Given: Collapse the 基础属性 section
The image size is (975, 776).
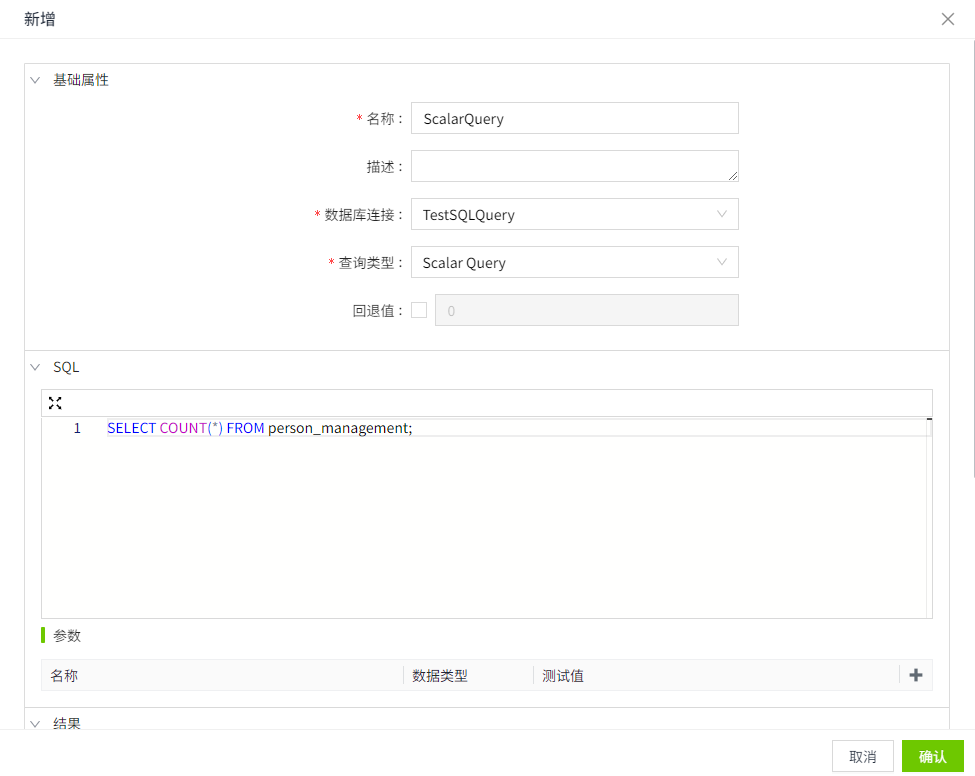Looking at the screenshot, I should 35,80.
